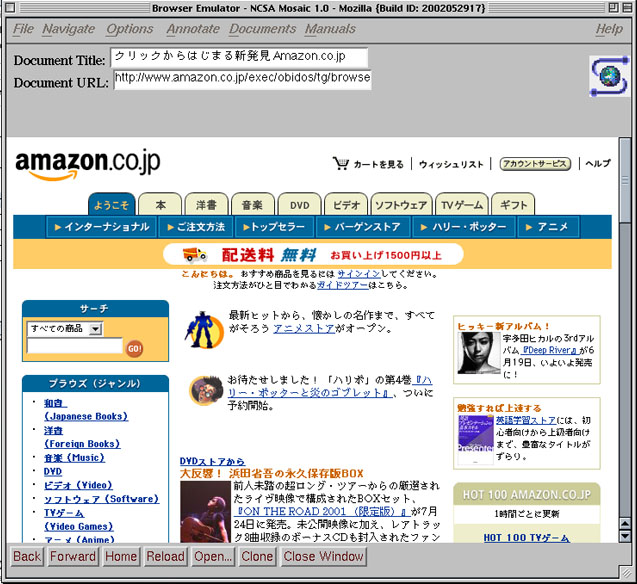Image resolution: width=637 pixels, height=584 pixels.
Task: Select the ビデオ tab
Action: pyautogui.click(x=346, y=204)
